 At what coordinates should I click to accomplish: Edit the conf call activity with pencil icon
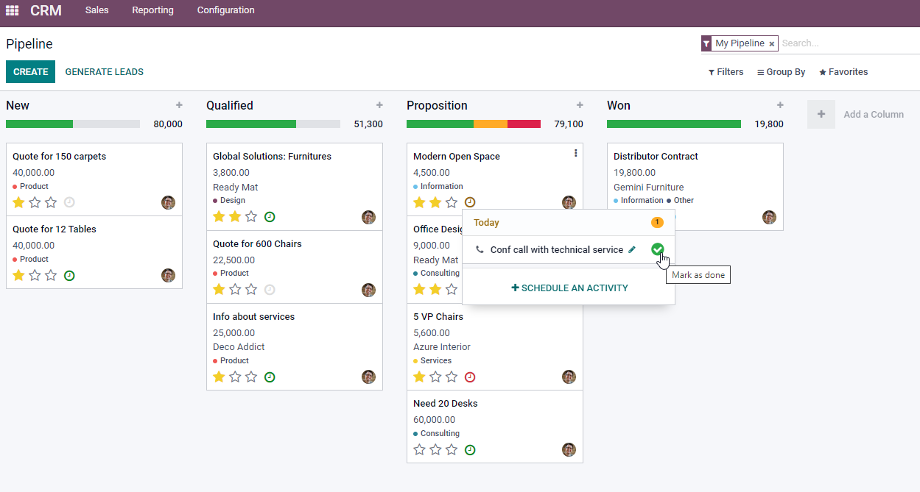click(x=632, y=250)
